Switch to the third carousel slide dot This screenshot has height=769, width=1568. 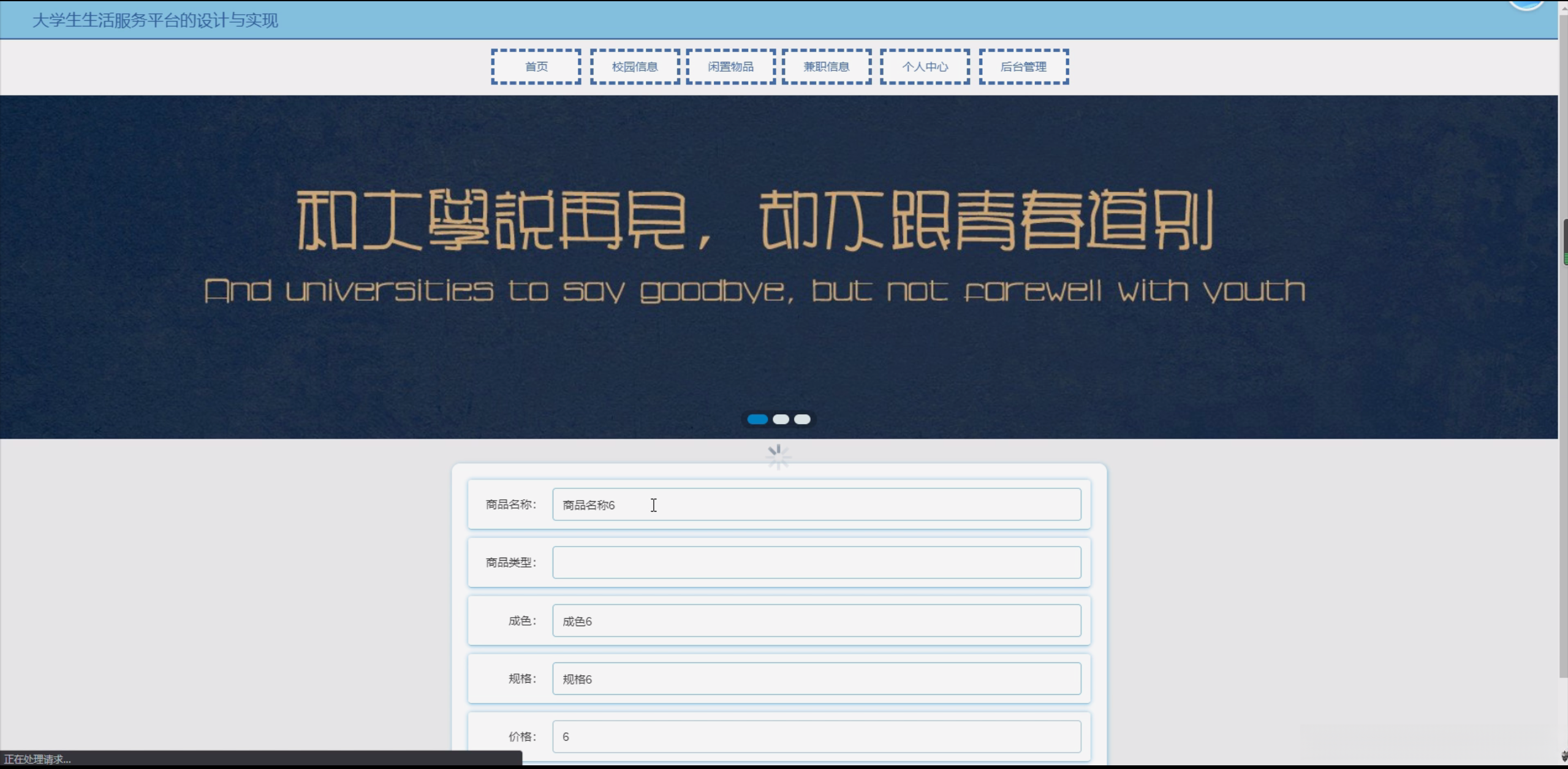point(802,419)
